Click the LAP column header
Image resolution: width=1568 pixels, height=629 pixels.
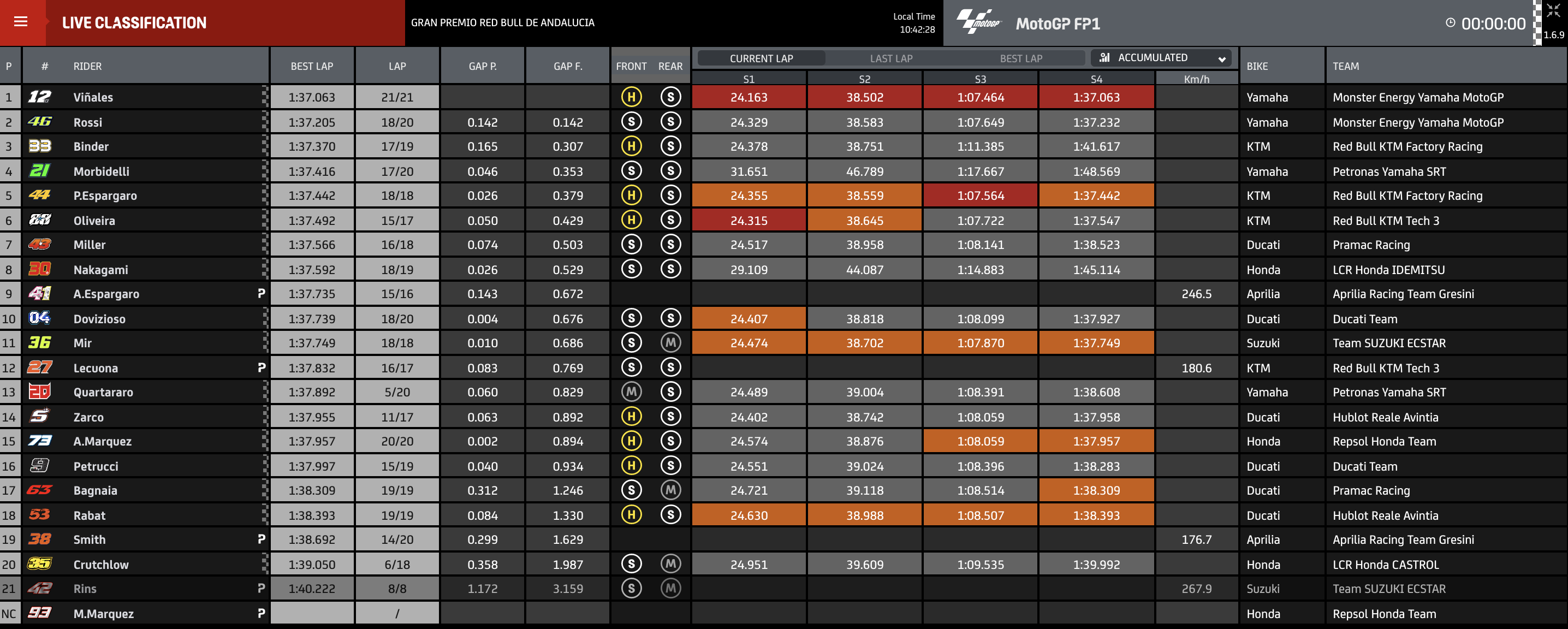[x=397, y=66]
